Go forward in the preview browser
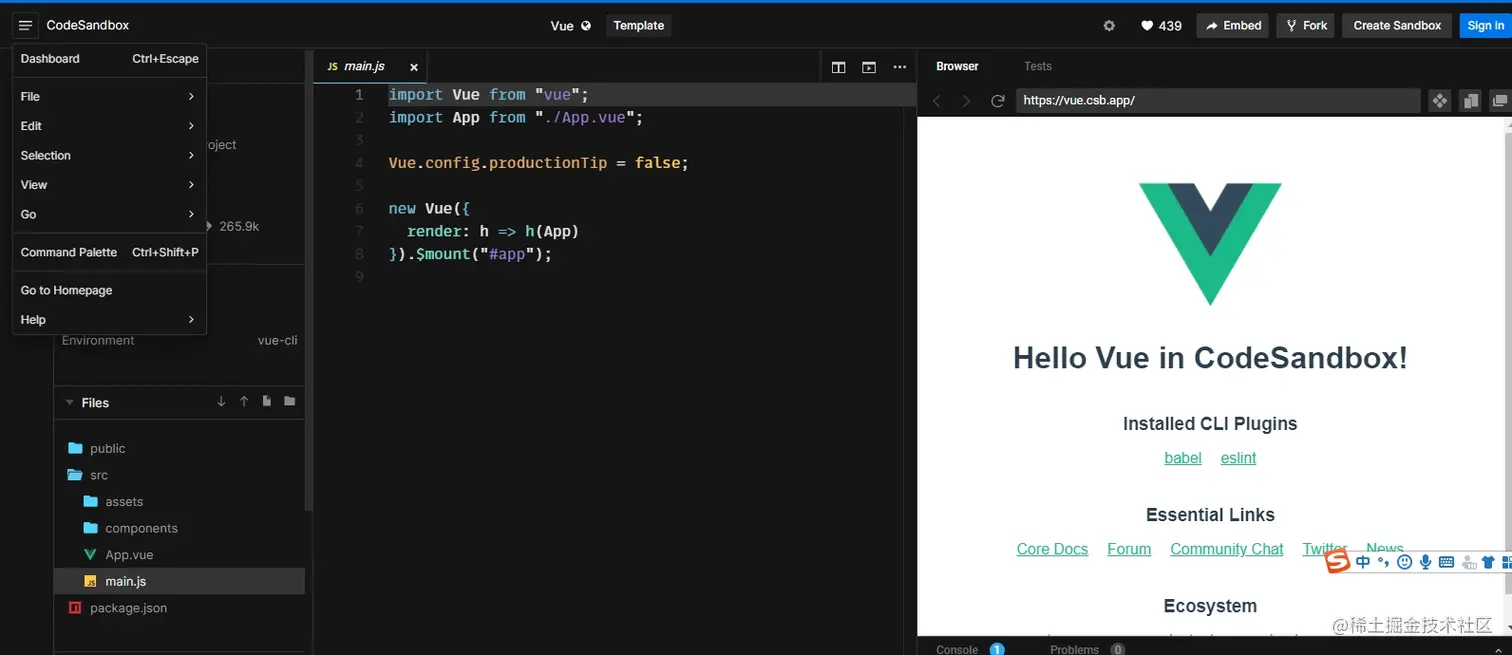 (x=966, y=101)
